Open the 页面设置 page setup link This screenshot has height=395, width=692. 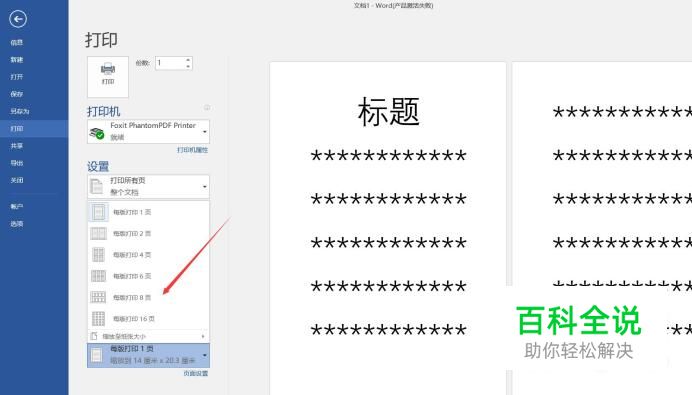pyautogui.click(x=196, y=373)
